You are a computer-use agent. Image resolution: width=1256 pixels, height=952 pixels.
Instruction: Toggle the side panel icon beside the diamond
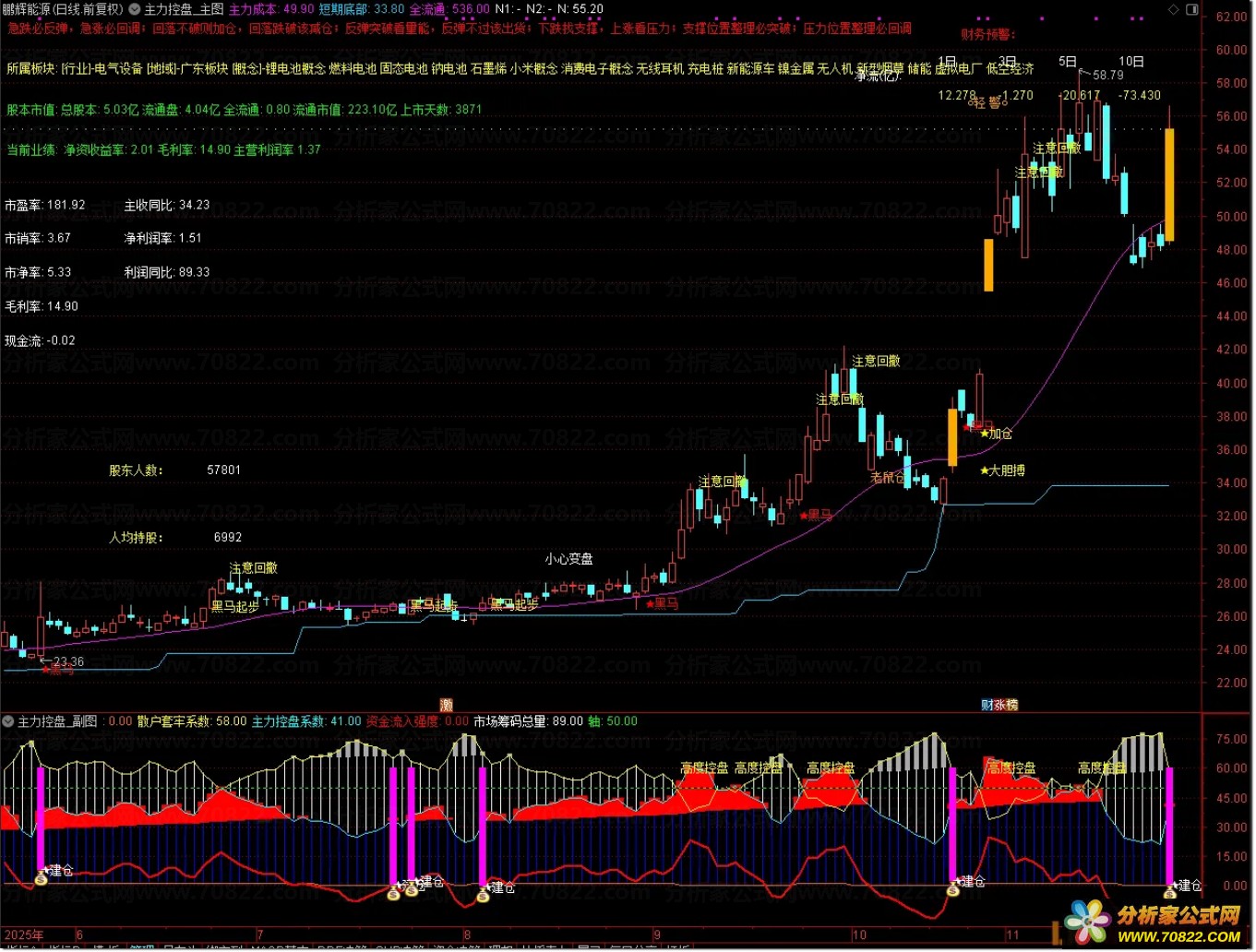point(1192,9)
